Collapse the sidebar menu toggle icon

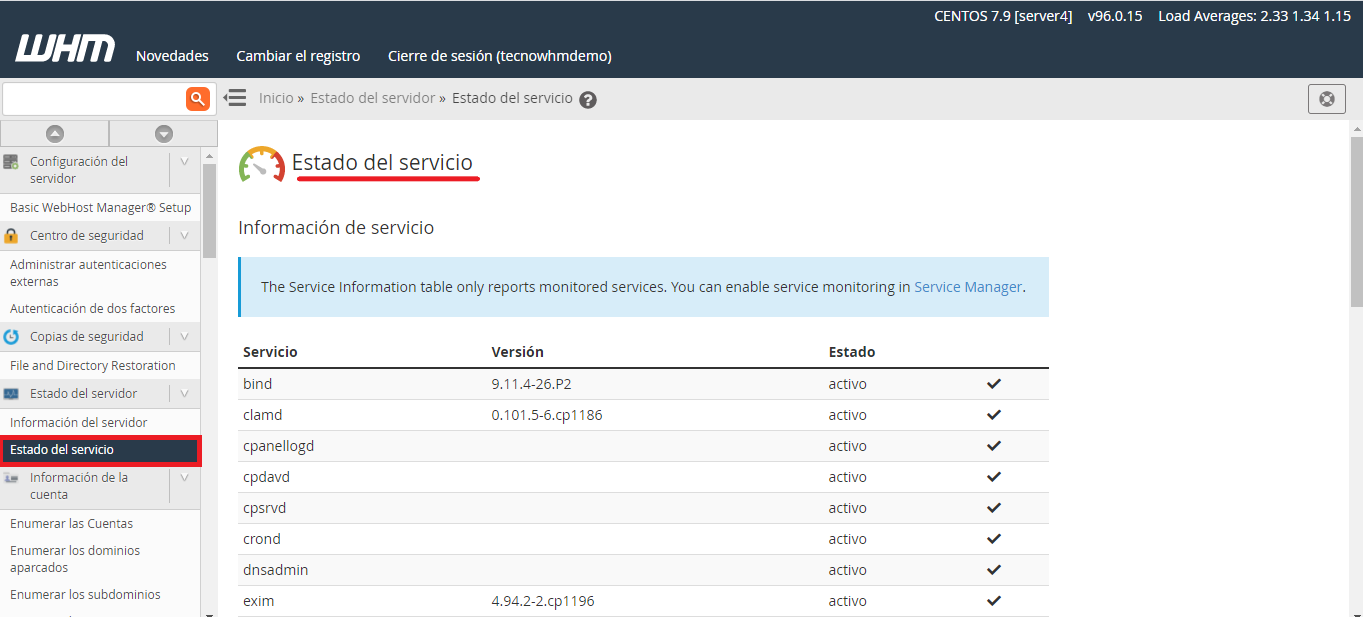235,98
